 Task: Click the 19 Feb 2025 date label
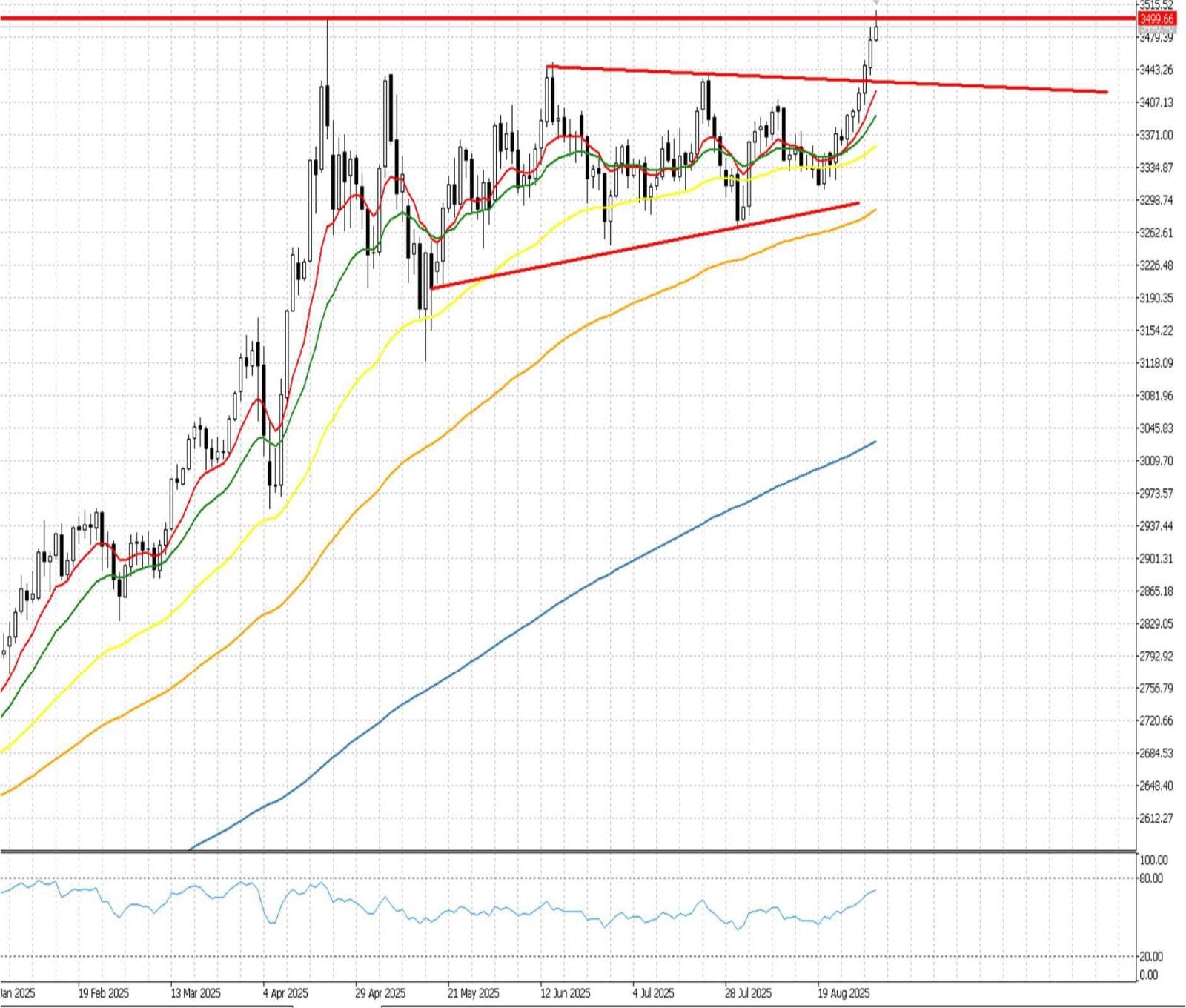tap(103, 993)
